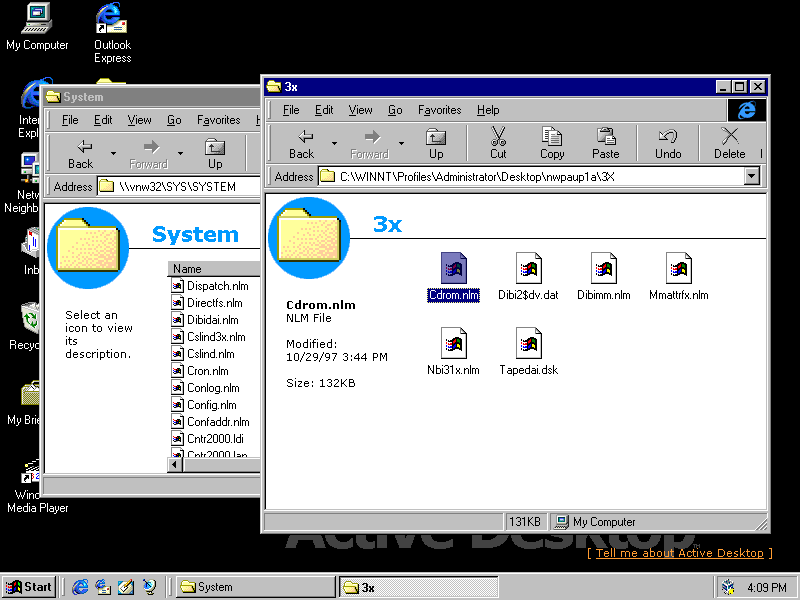Select Dibidai.nlm in the System window list
Viewport: 800px width, 600px height.
(205, 320)
